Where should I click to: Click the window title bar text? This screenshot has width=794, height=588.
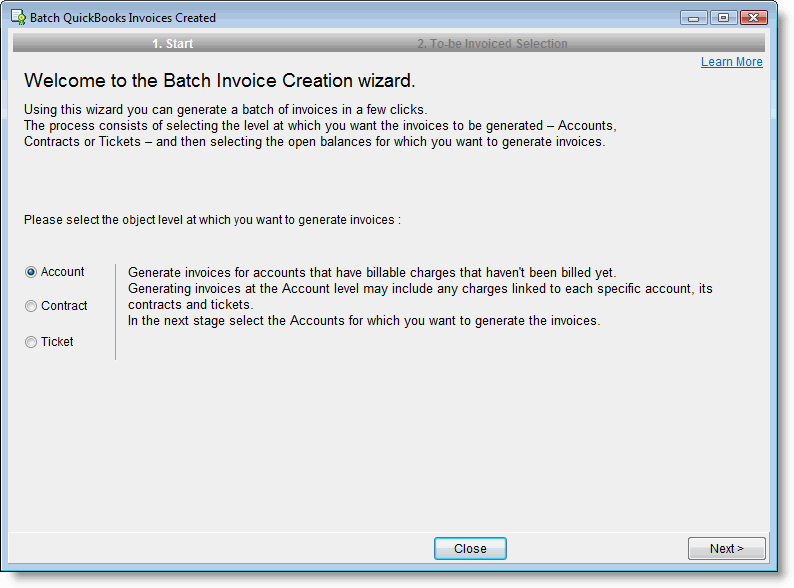(x=122, y=18)
